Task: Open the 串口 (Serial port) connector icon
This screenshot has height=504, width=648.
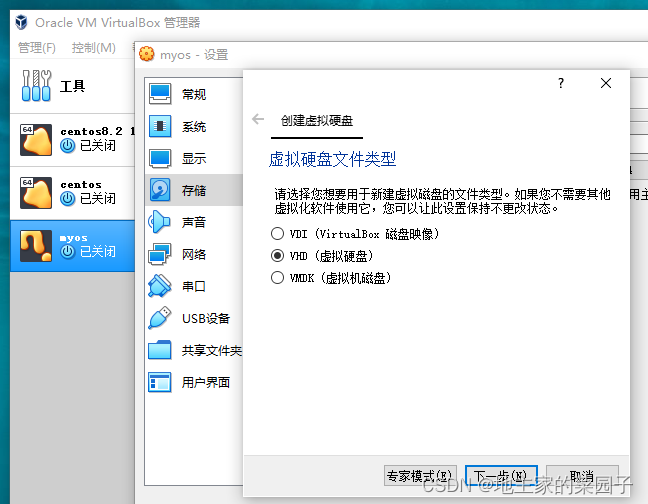Action: pos(160,286)
